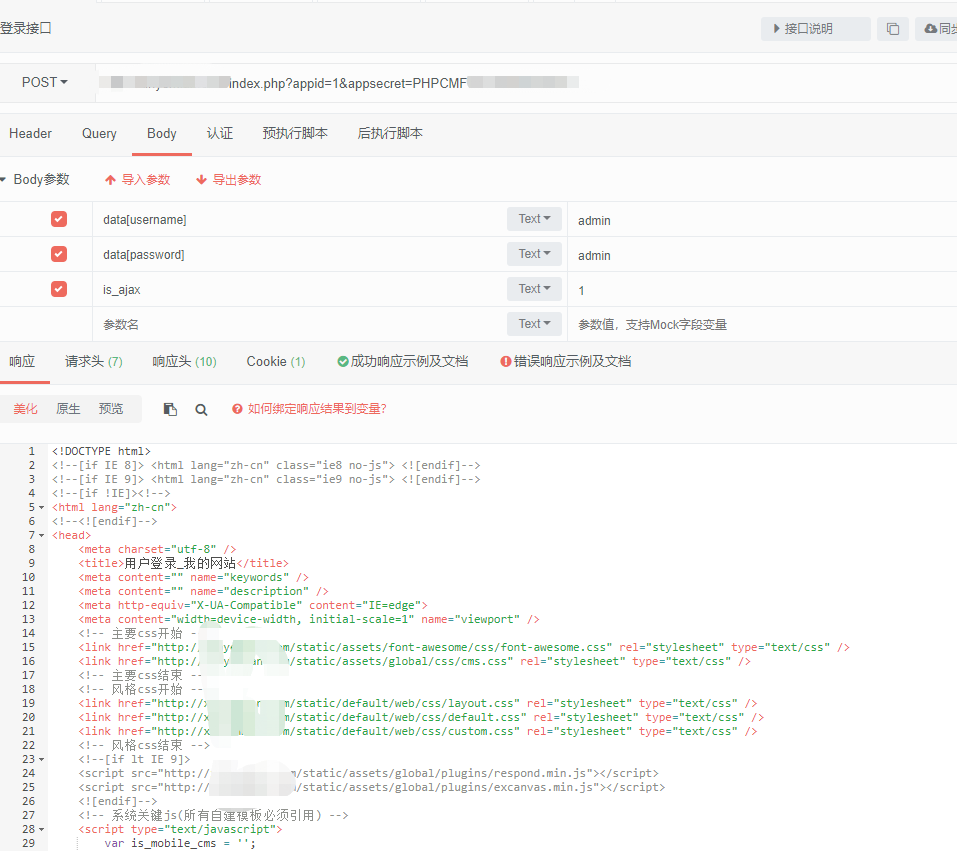
Task: Uncheck the data[username] parameter checkbox
Action: click(x=59, y=219)
